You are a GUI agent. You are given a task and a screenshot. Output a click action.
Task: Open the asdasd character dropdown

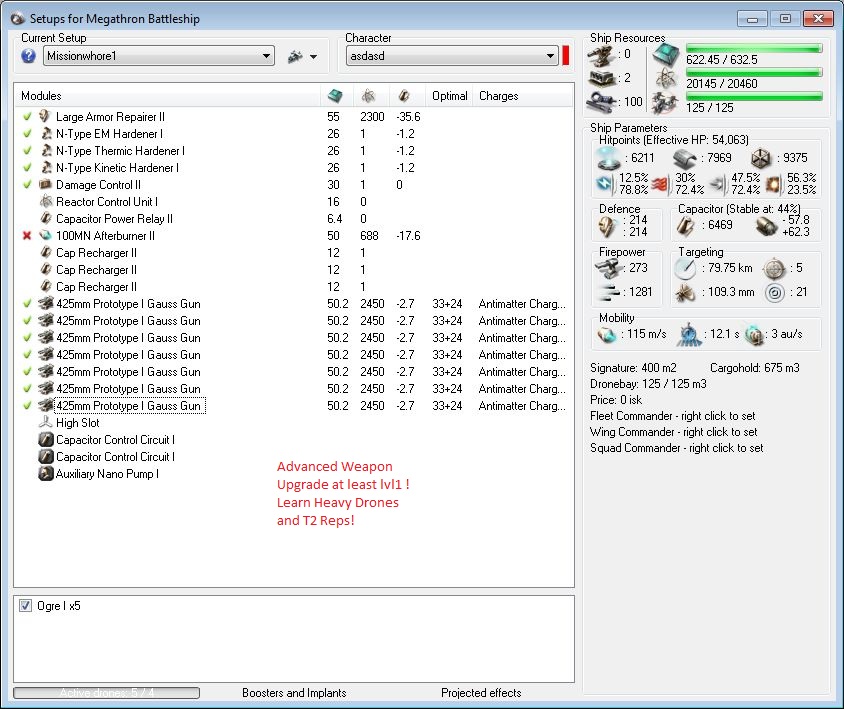(452, 56)
